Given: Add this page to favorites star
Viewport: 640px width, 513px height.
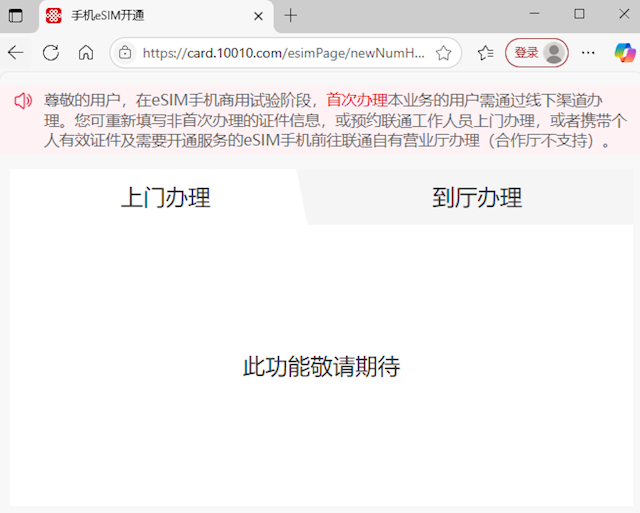Looking at the screenshot, I should point(443,53).
